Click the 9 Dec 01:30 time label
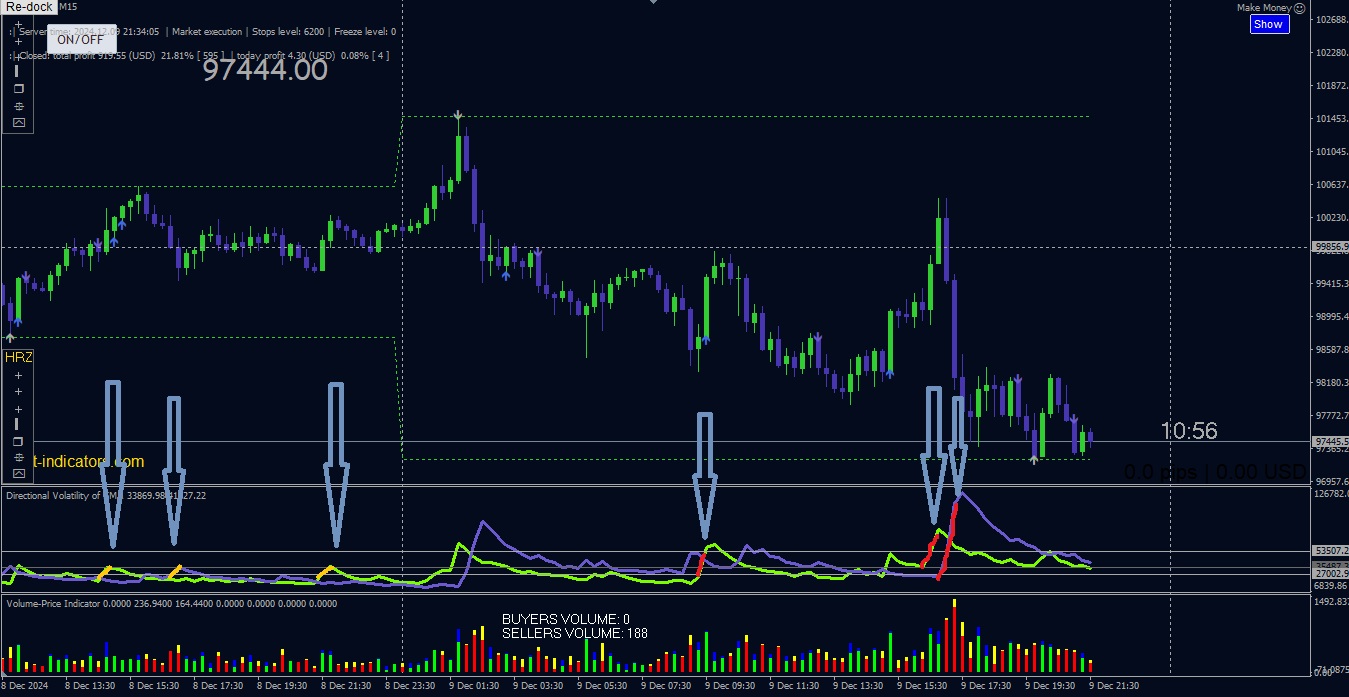The height and width of the screenshot is (697, 1349). click(x=474, y=686)
